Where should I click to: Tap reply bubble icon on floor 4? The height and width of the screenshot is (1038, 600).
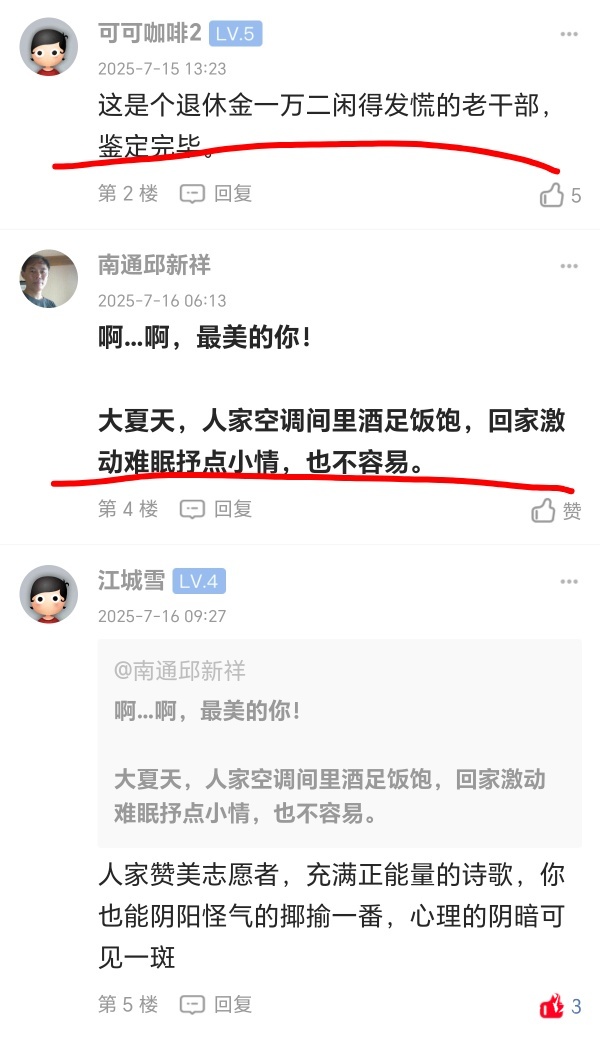[x=192, y=509]
